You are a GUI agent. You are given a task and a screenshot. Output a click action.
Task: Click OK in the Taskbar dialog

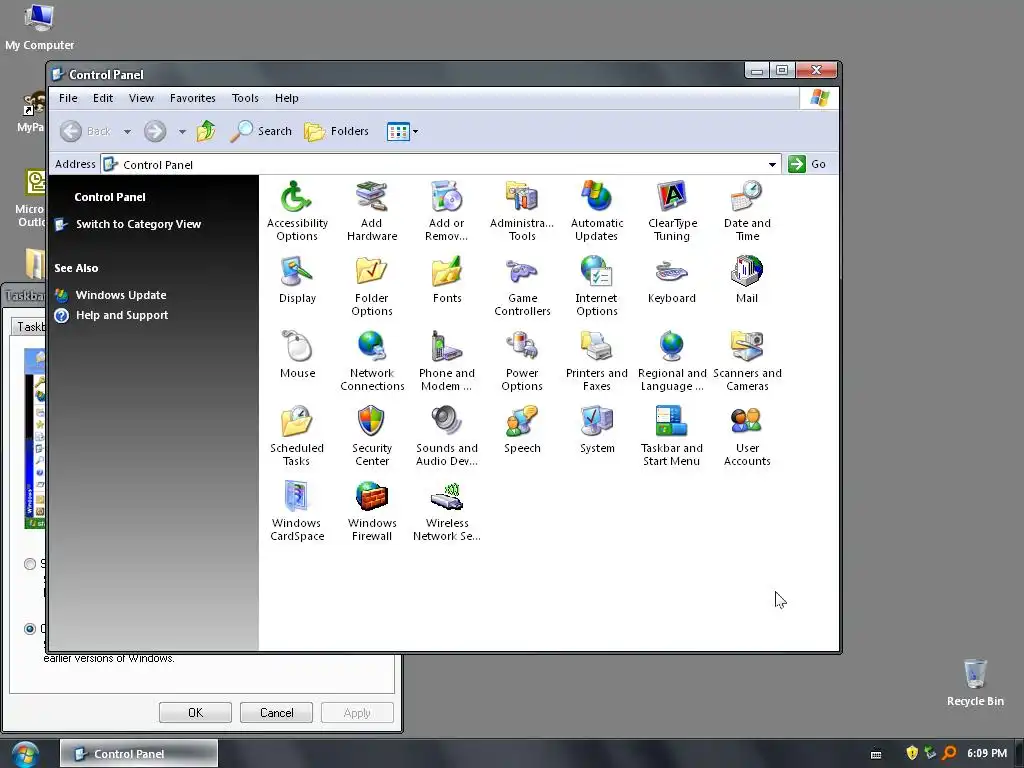pyautogui.click(x=195, y=712)
